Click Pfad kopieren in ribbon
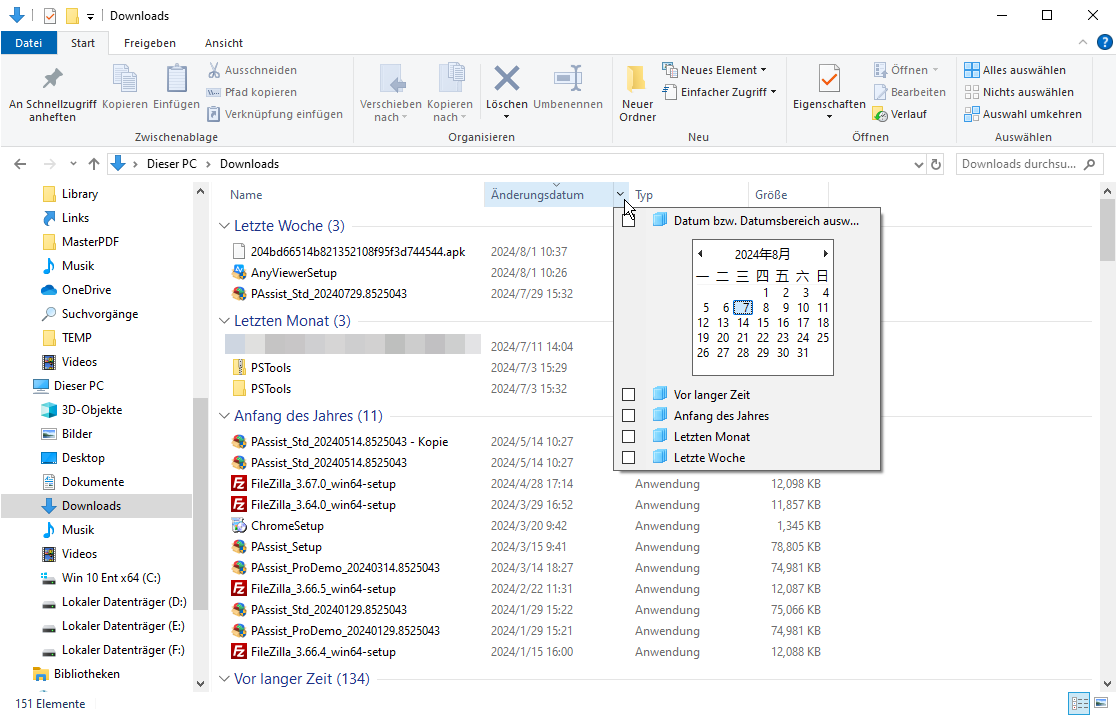Viewport: 1117px width, 716px height. (252, 92)
